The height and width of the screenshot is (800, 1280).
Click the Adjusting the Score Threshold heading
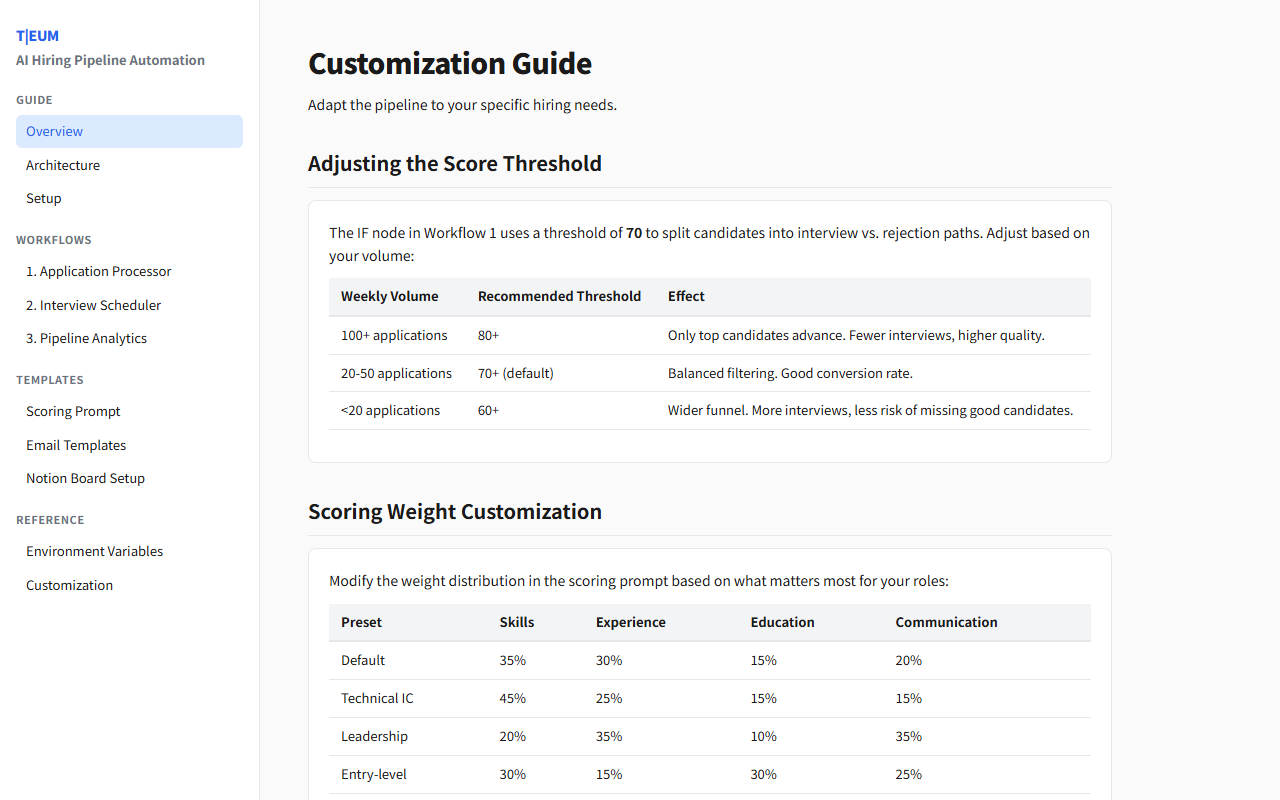click(454, 163)
